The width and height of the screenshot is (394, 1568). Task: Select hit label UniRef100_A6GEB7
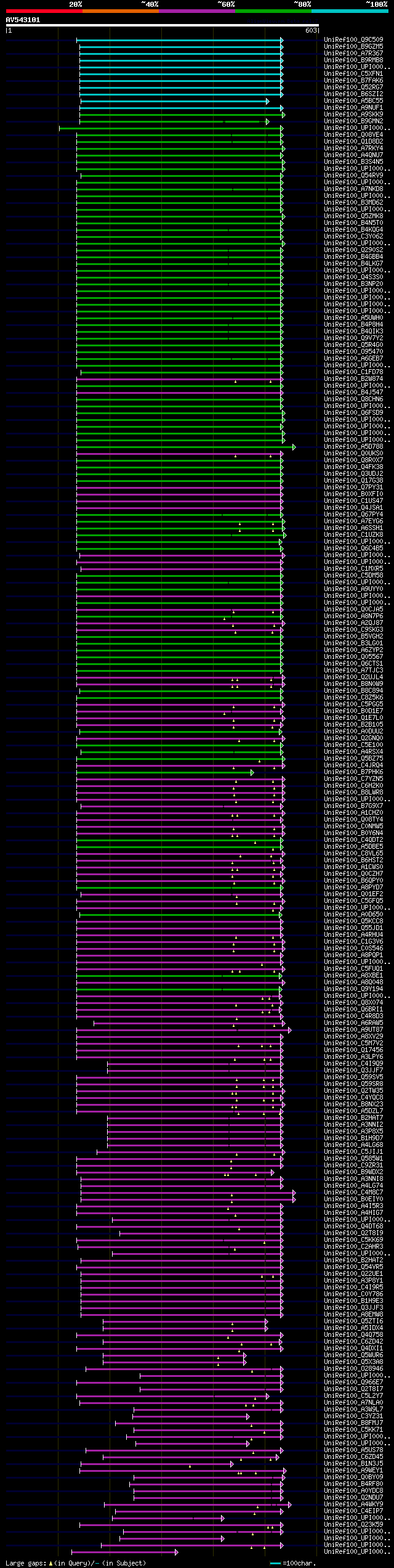[x=353, y=359]
